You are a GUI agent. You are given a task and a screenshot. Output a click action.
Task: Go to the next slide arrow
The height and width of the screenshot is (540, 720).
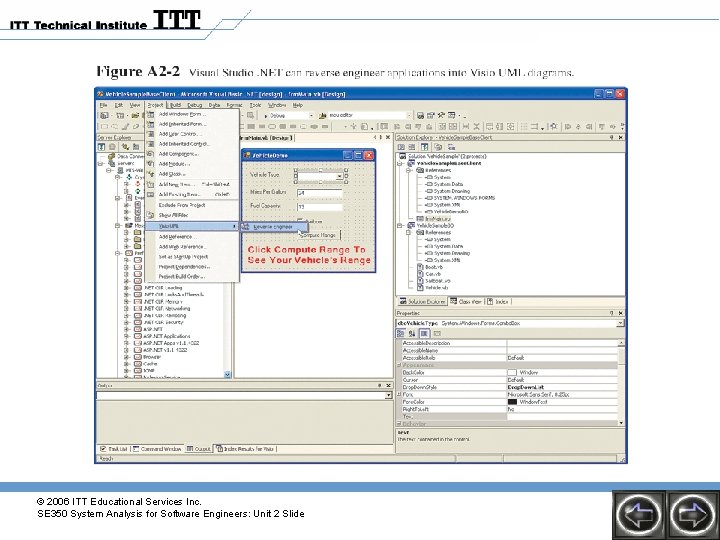click(692, 514)
